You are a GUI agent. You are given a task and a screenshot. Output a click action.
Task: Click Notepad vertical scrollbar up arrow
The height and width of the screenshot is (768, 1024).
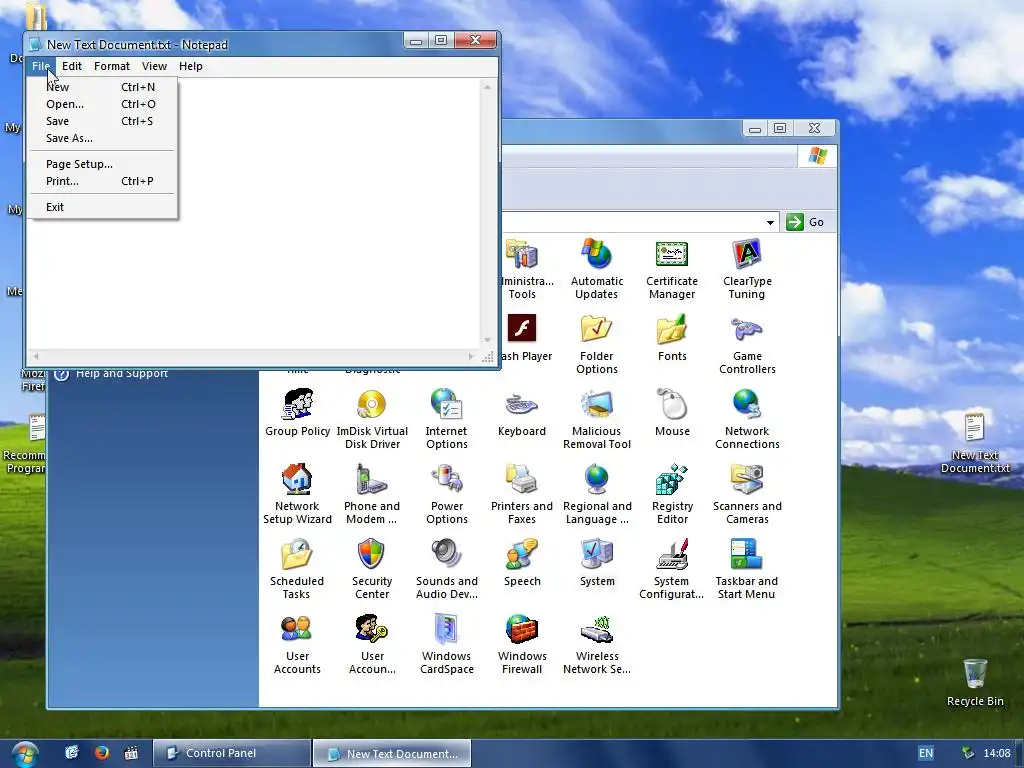click(487, 87)
